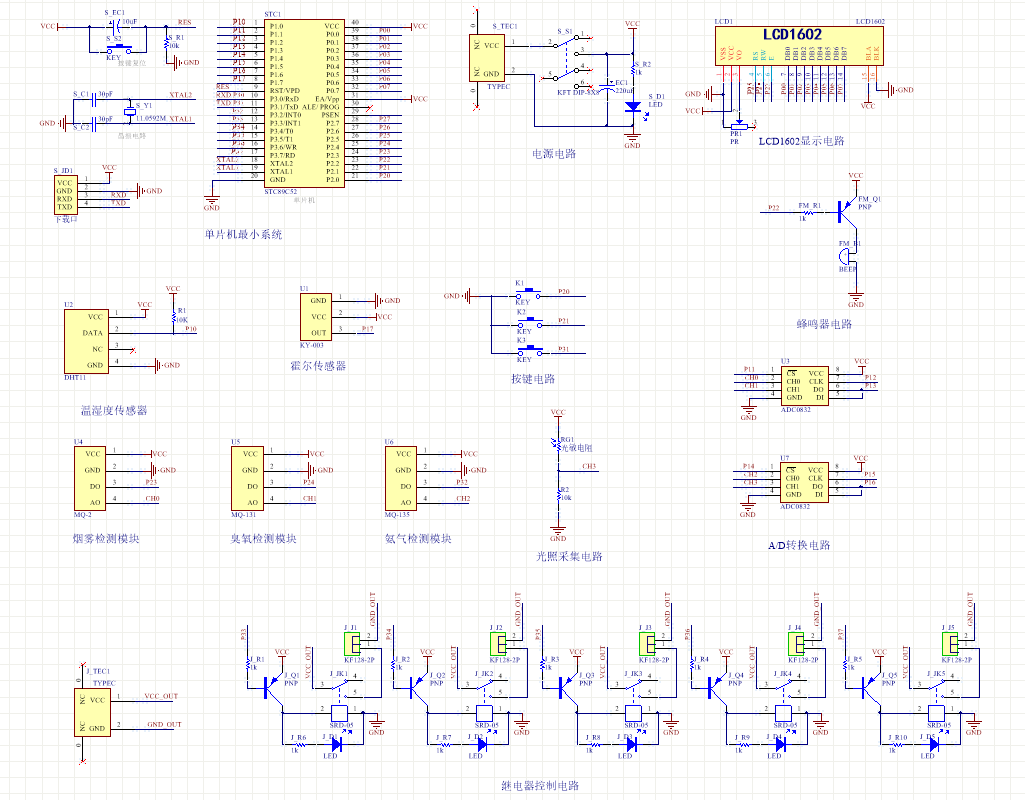This screenshot has height=800, width=1025.
Task: Click the "按键电路" caption
Action: click(533, 379)
